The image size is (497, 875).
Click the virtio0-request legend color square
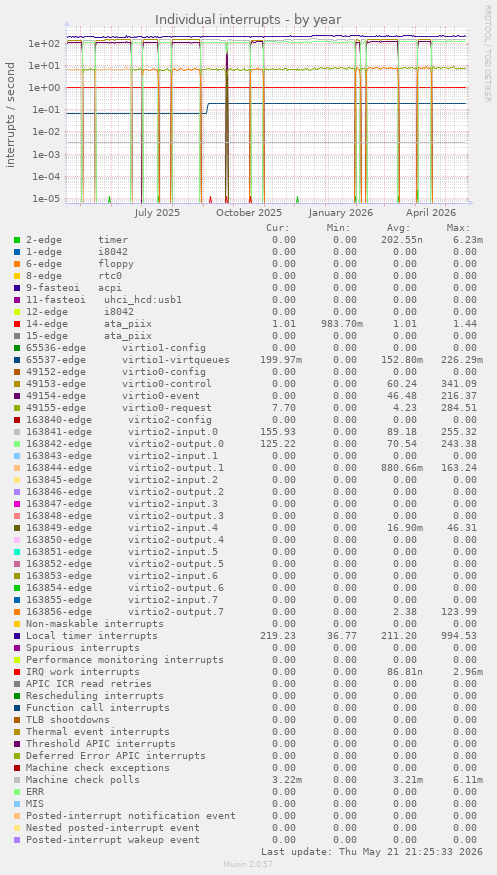pos(17,408)
